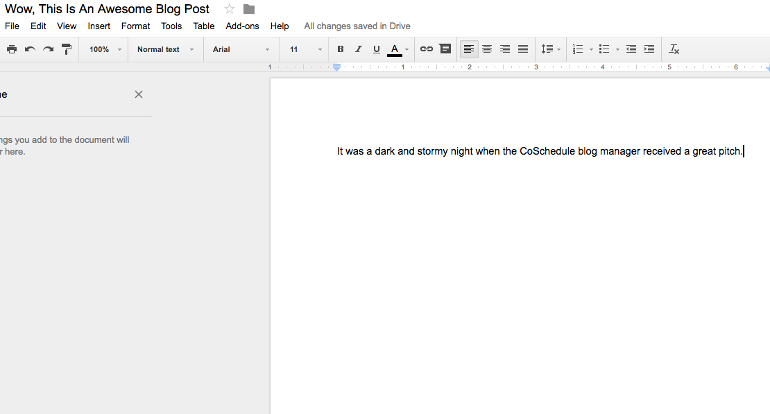This screenshot has width=770, height=414.
Task: Open the File menu
Action: pyautogui.click(x=12, y=26)
